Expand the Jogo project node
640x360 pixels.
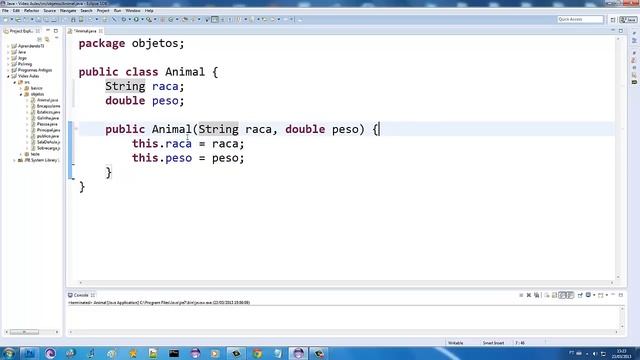[x=8, y=58]
